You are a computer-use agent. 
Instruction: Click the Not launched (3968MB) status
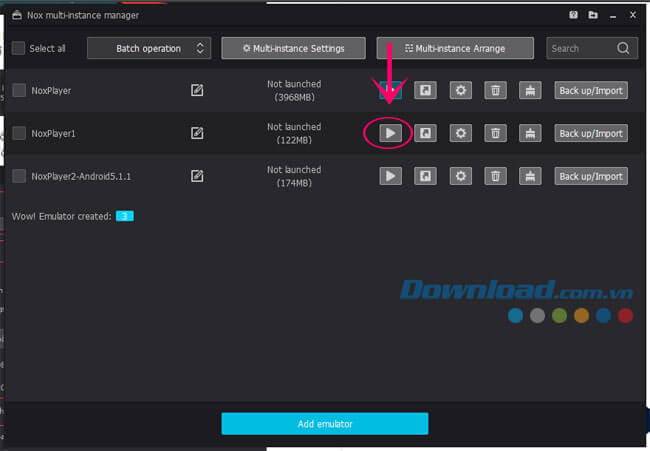point(294,90)
